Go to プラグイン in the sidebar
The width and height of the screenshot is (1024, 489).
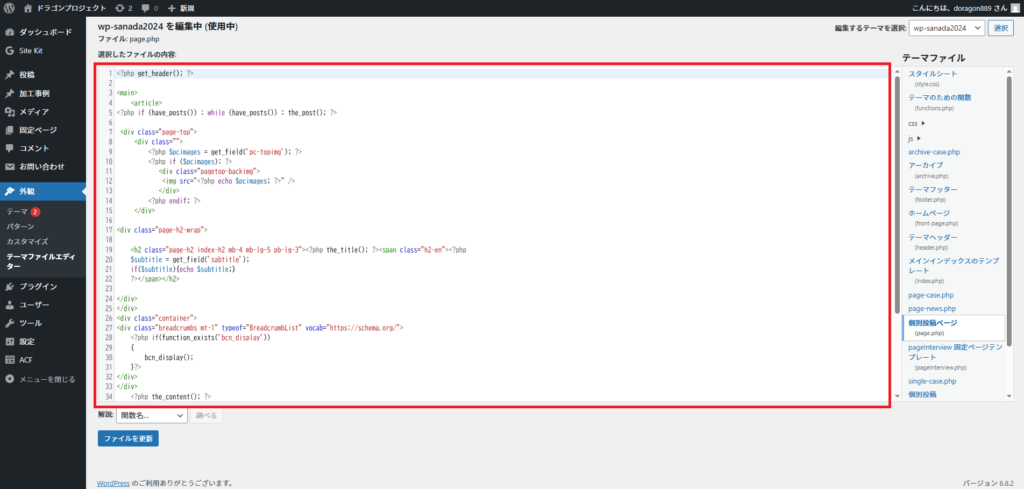38,286
